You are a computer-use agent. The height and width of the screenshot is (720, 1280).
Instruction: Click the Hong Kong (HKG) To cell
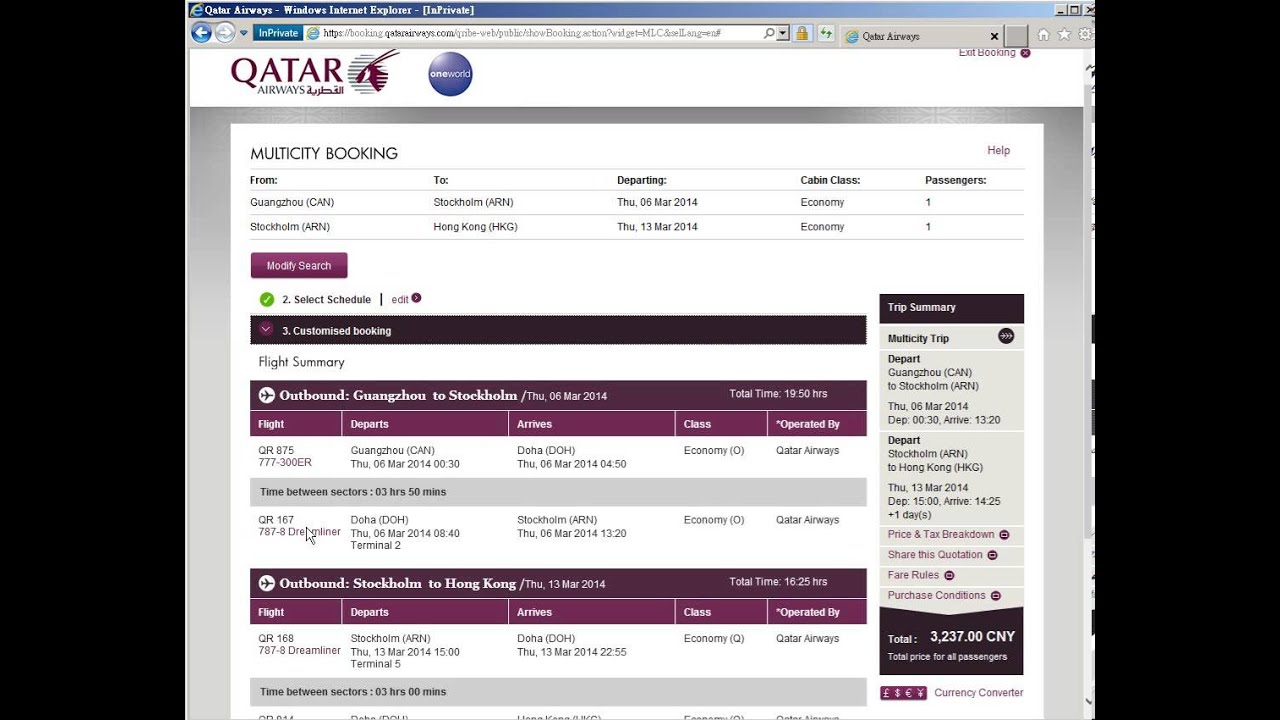475,227
